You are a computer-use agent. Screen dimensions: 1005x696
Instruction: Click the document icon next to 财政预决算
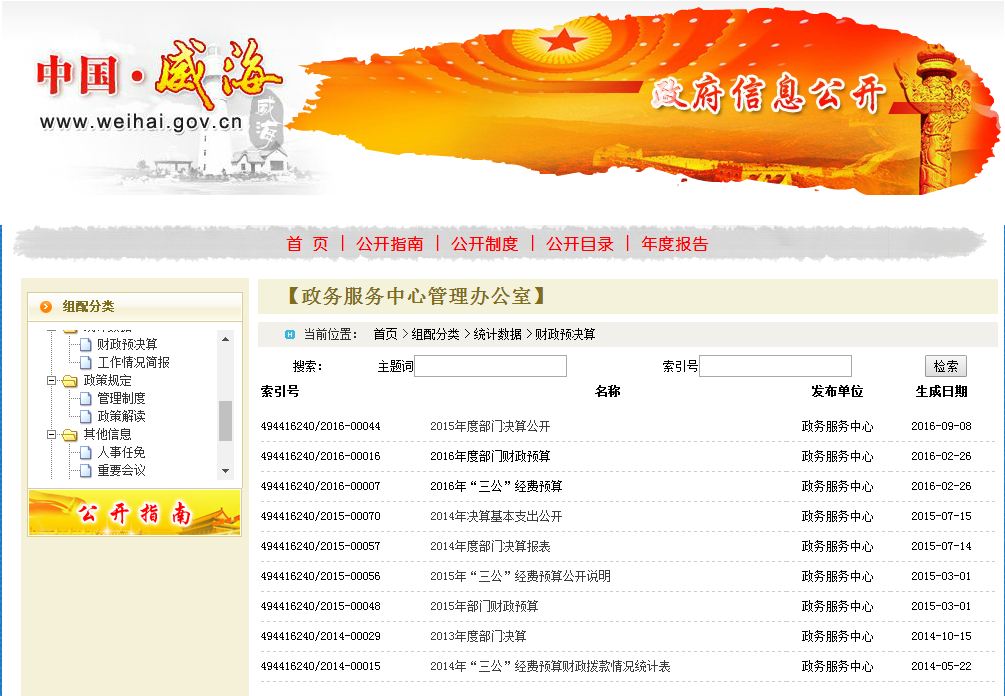[85, 345]
